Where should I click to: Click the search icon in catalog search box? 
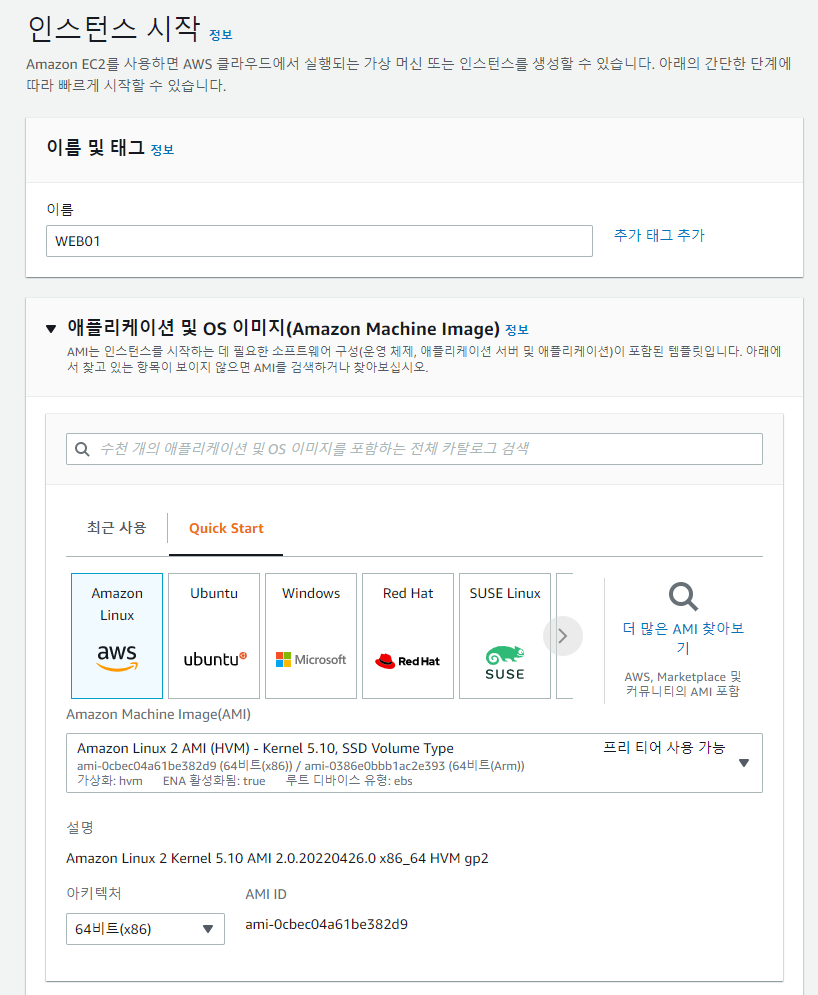tap(82, 449)
